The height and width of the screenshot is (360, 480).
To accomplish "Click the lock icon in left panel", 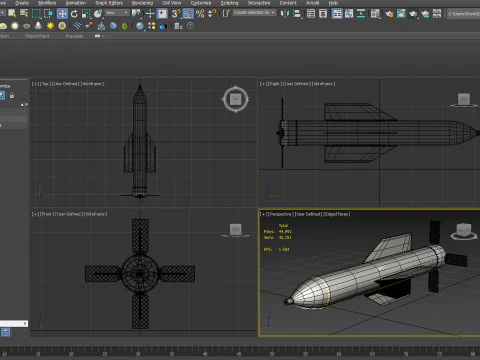I will coord(12,96).
